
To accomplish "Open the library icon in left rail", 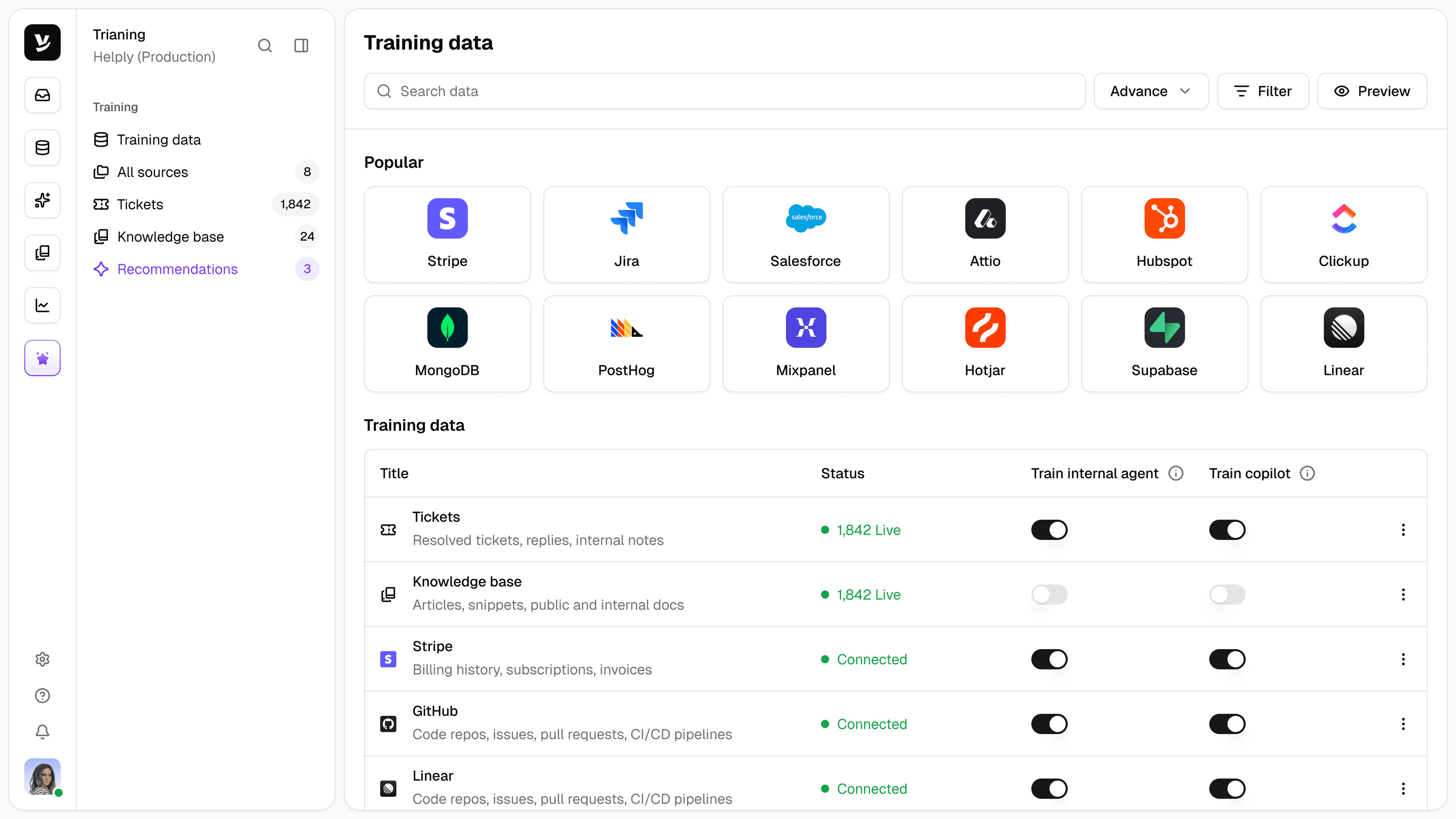I will 42,253.
